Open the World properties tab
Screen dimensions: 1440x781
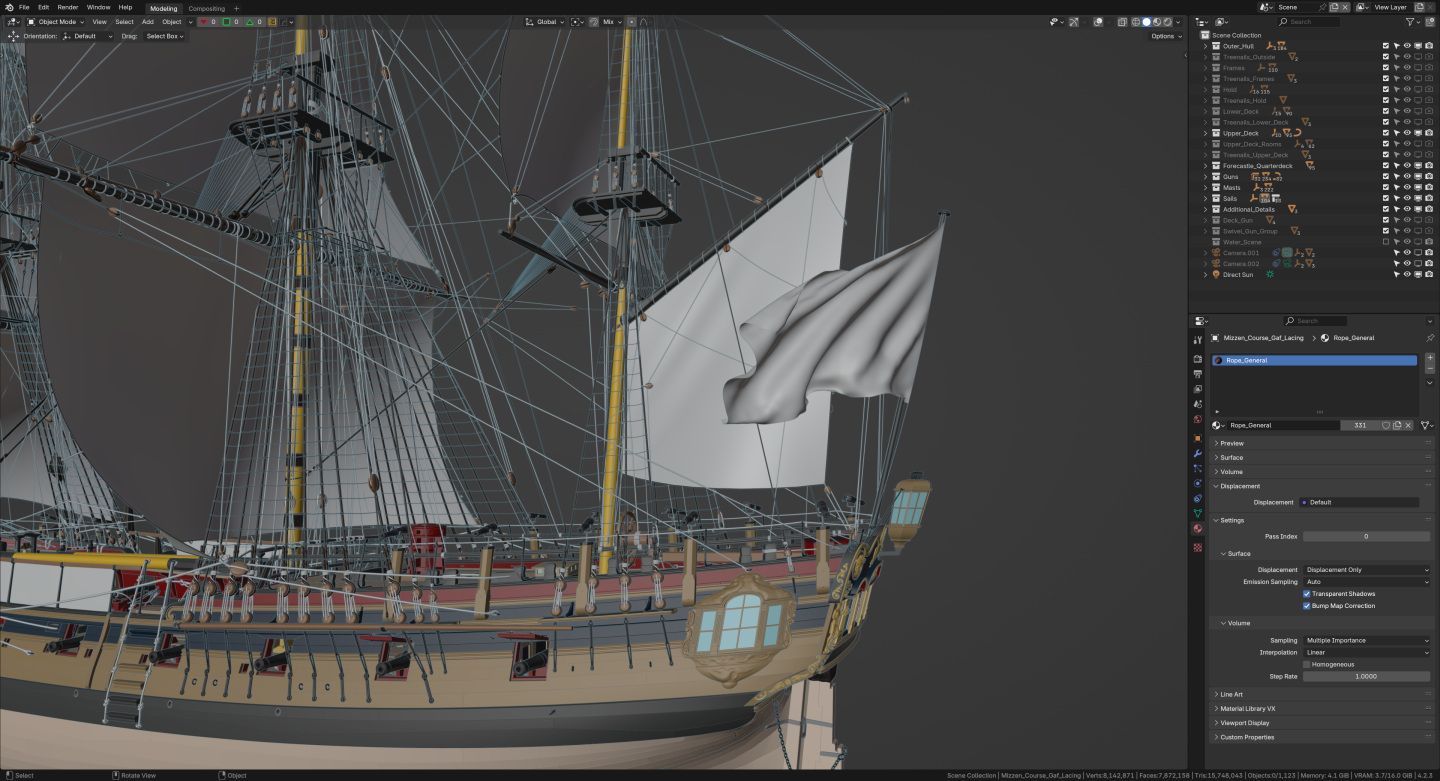pyautogui.click(x=1198, y=419)
